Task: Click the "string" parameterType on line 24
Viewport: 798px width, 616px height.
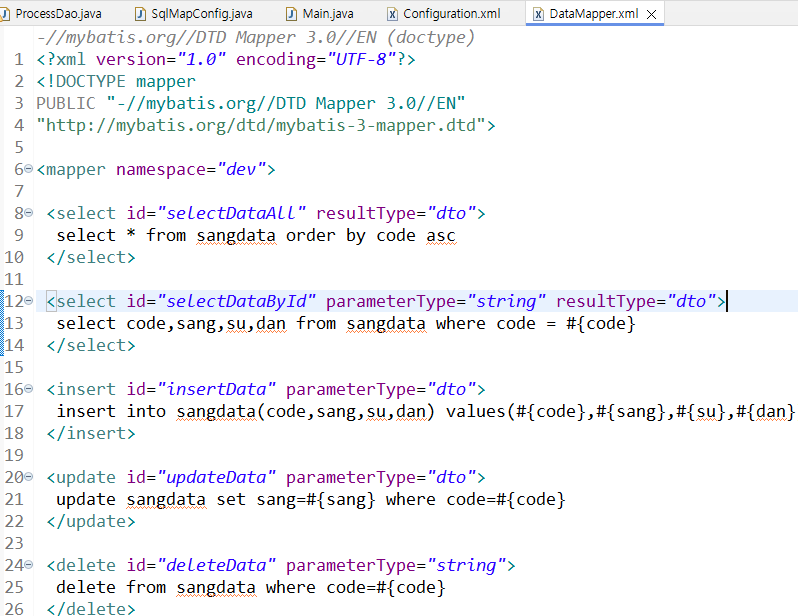Action: [x=467, y=565]
